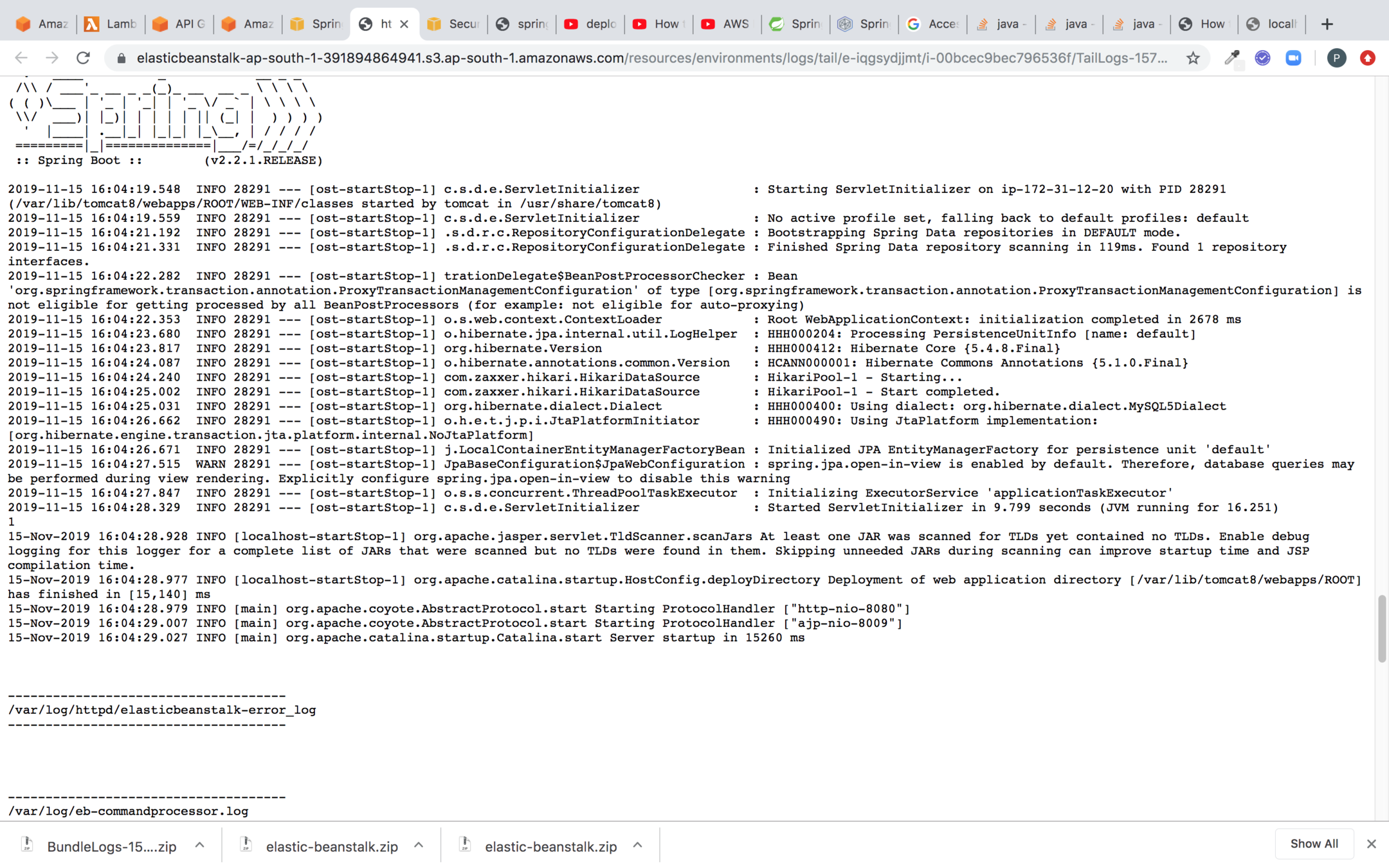Close the current log tab
The image size is (1389, 868).
click(x=404, y=24)
